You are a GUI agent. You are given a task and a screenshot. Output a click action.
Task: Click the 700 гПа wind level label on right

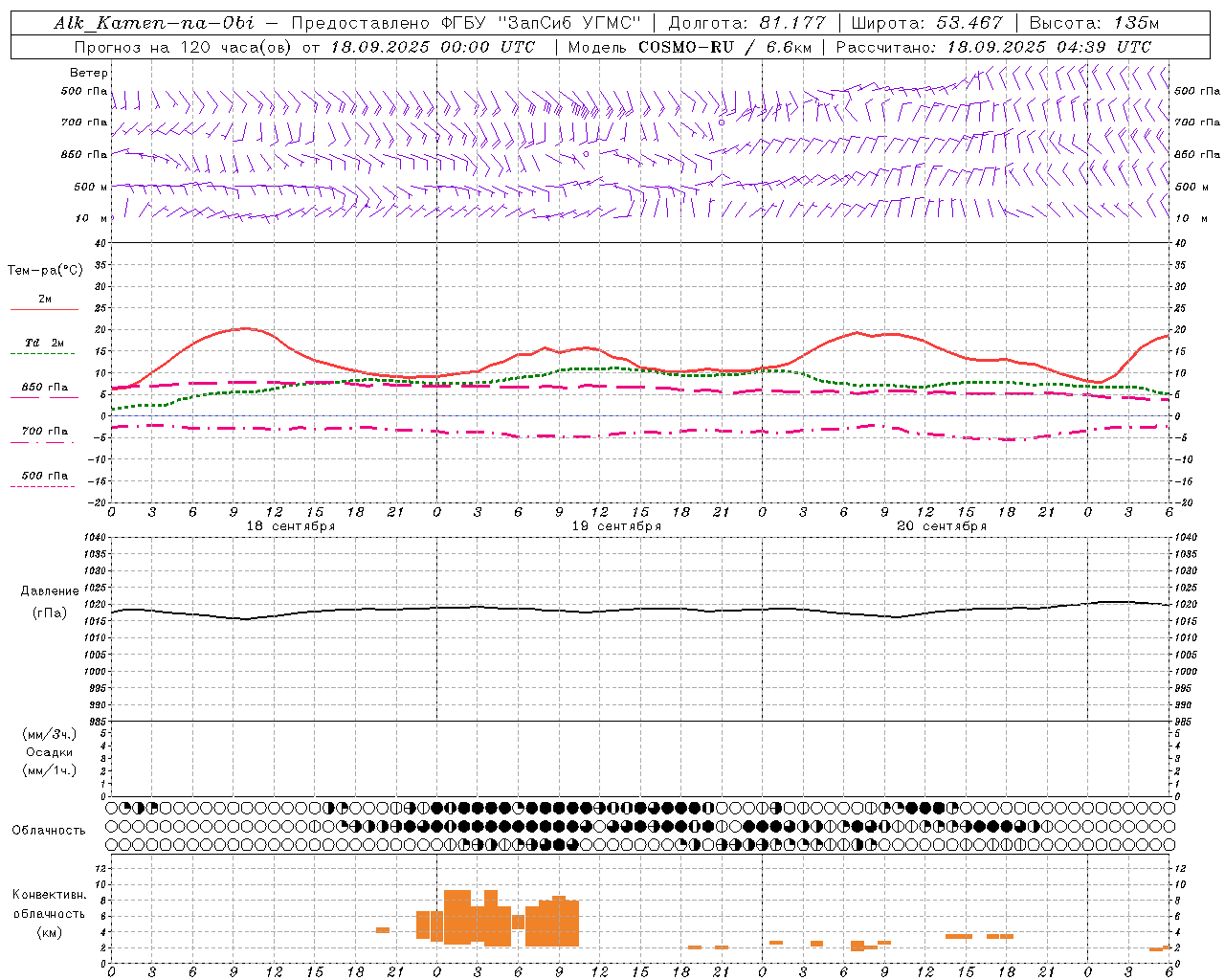(x=1197, y=122)
